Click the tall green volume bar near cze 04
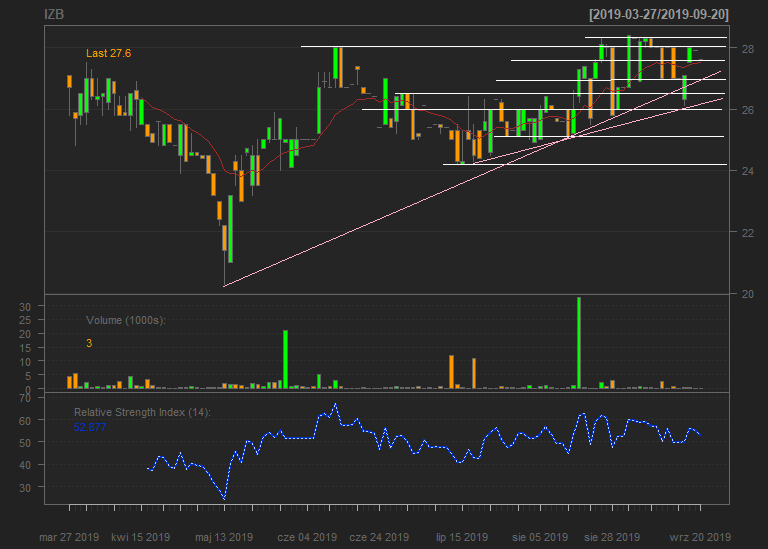768x549 pixels. tap(286, 359)
